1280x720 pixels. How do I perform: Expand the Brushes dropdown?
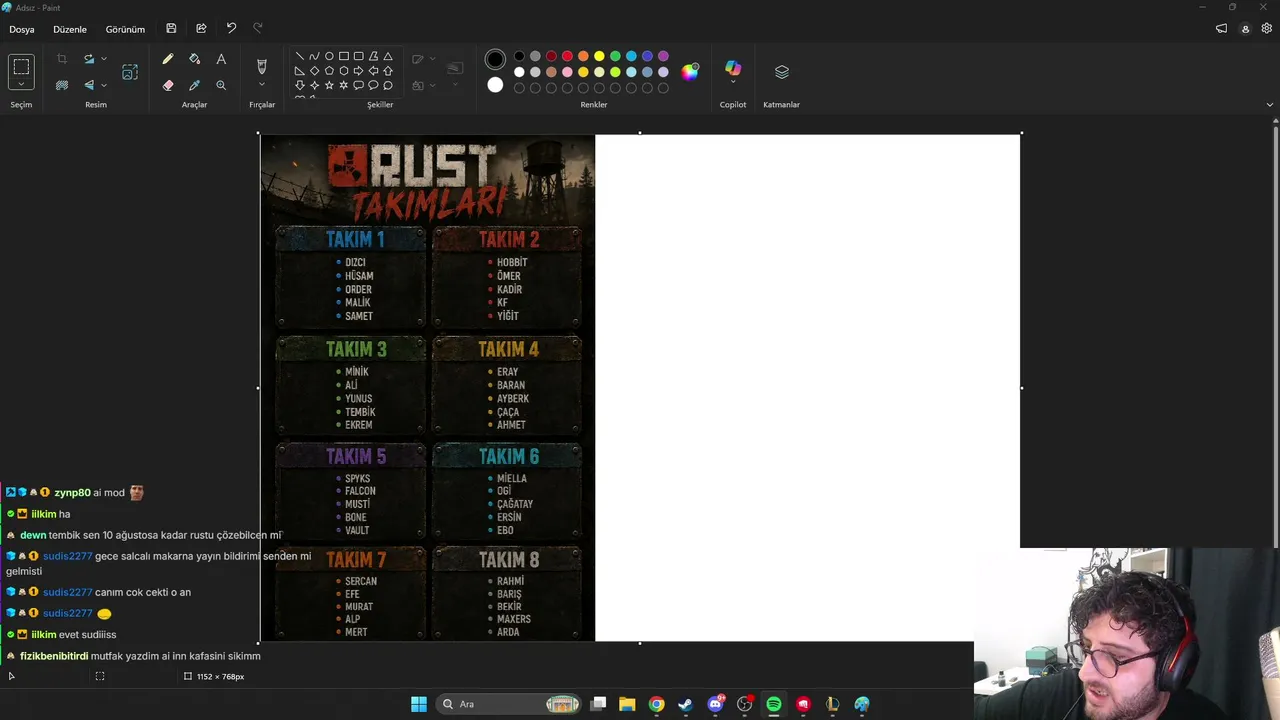(262, 86)
